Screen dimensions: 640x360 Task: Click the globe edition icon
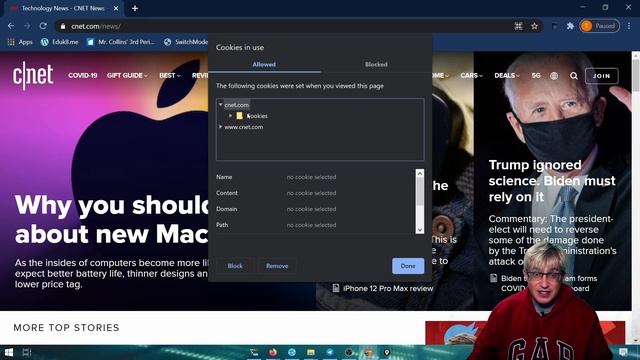click(x=554, y=76)
